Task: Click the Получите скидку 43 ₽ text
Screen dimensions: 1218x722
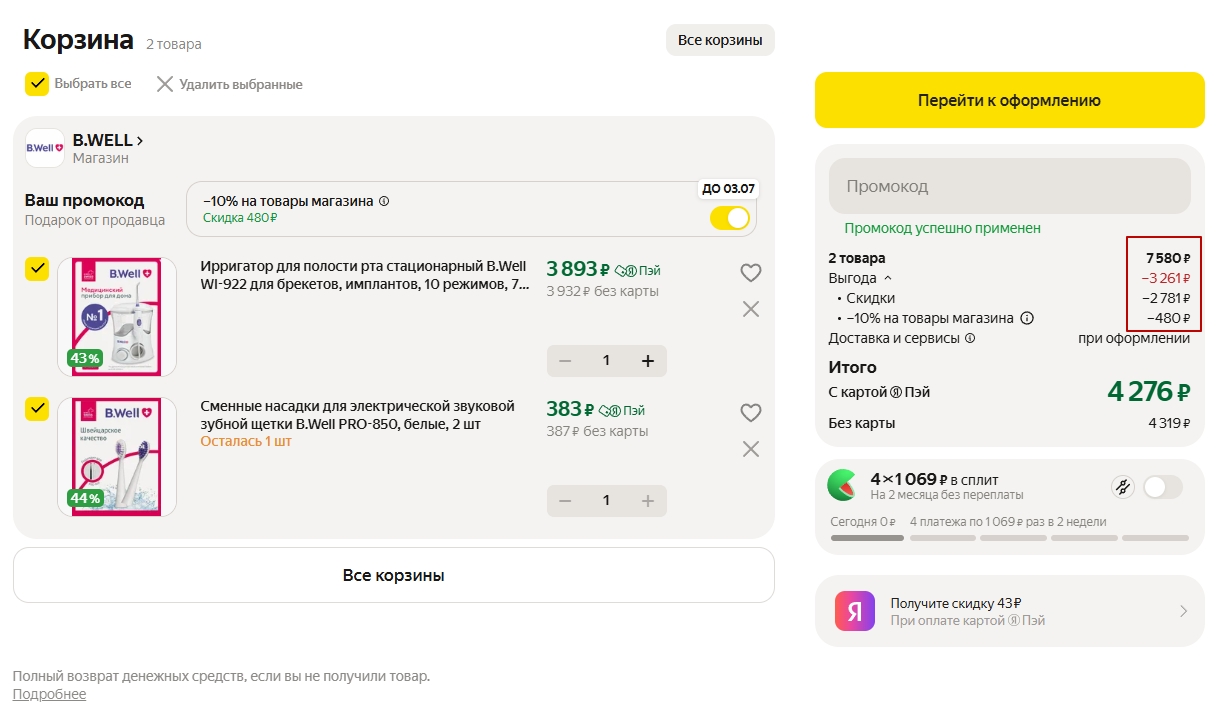Action: (x=956, y=603)
